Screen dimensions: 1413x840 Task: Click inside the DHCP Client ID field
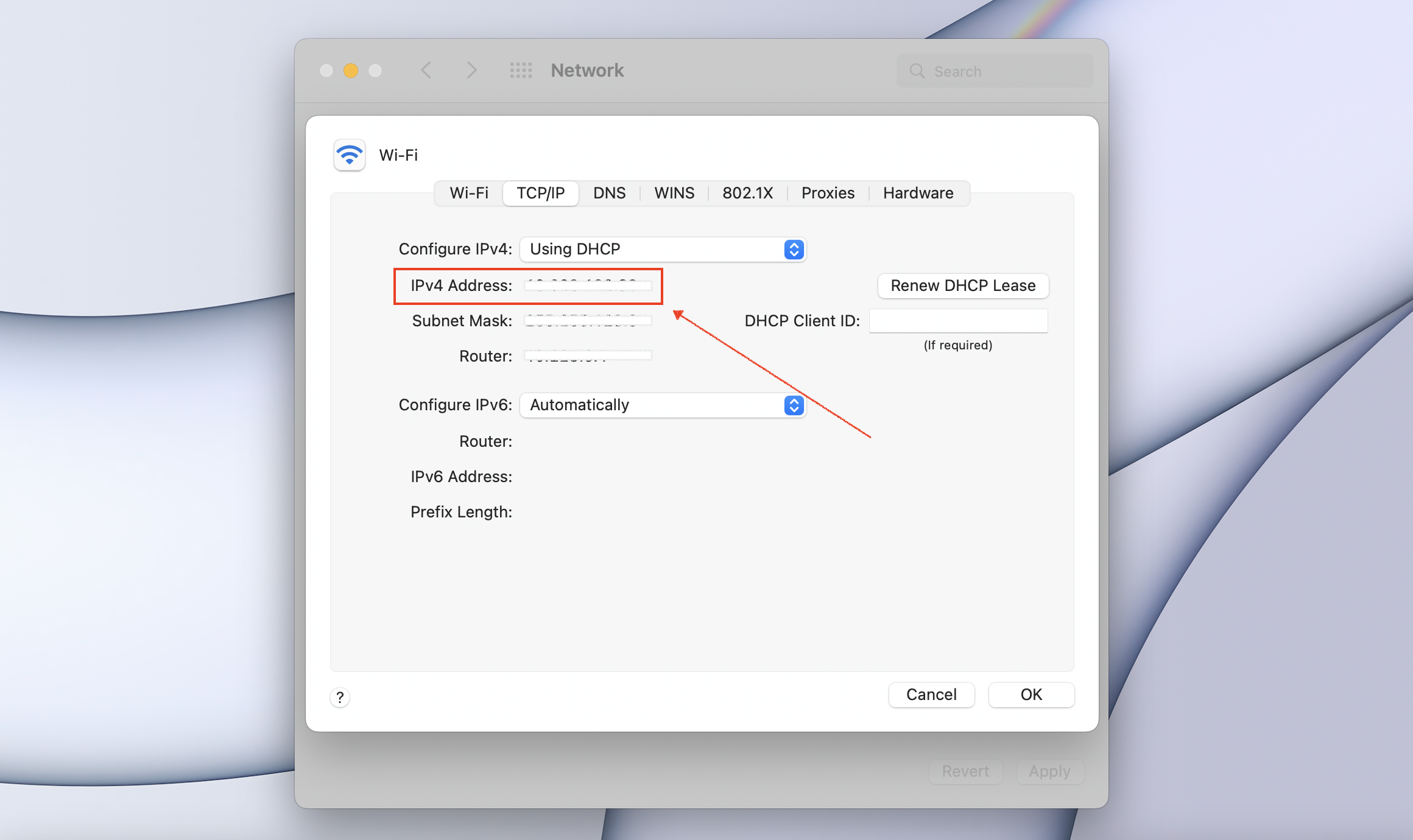click(958, 320)
